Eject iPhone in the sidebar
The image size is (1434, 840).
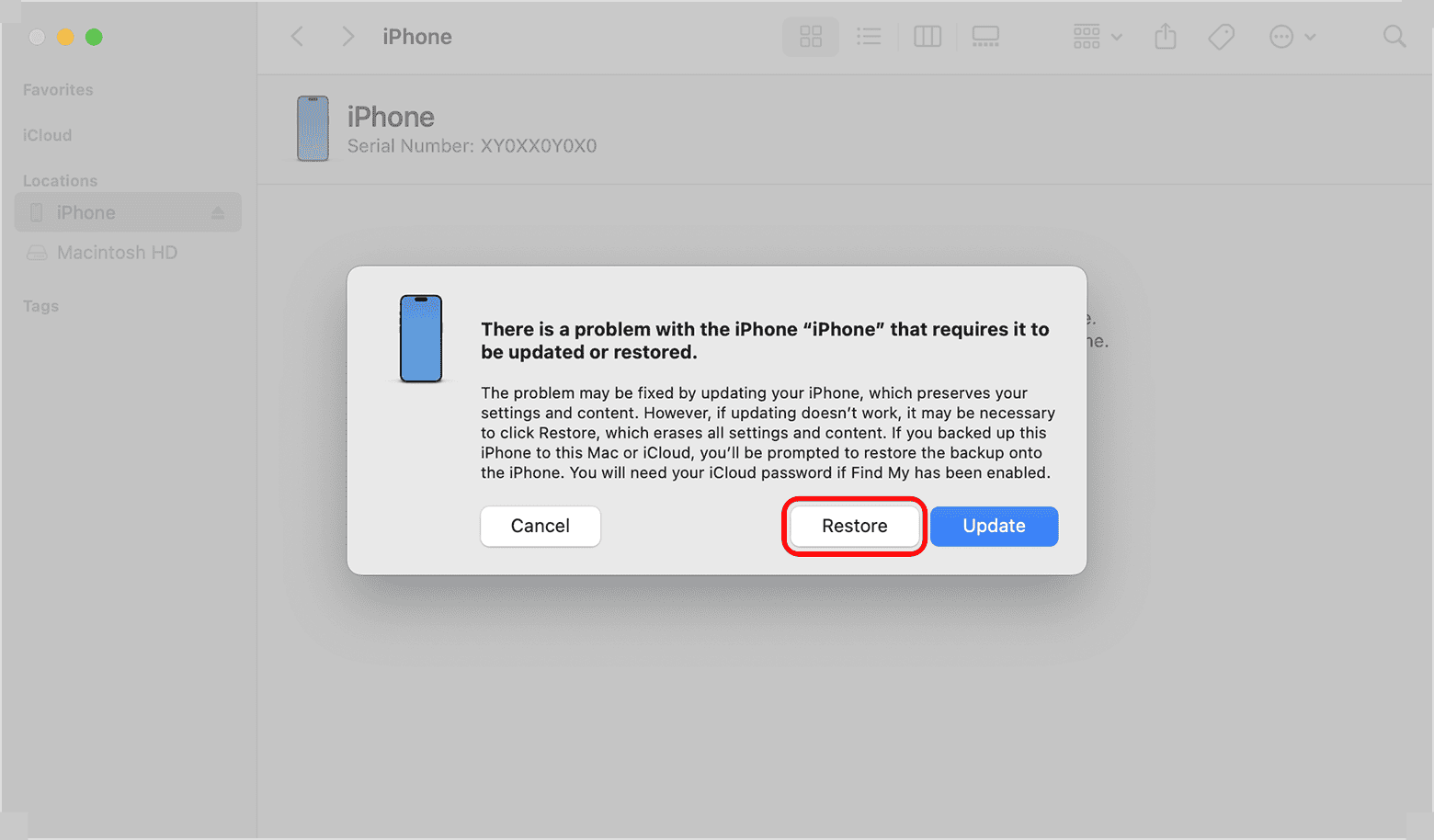click(x=218, y=213)
